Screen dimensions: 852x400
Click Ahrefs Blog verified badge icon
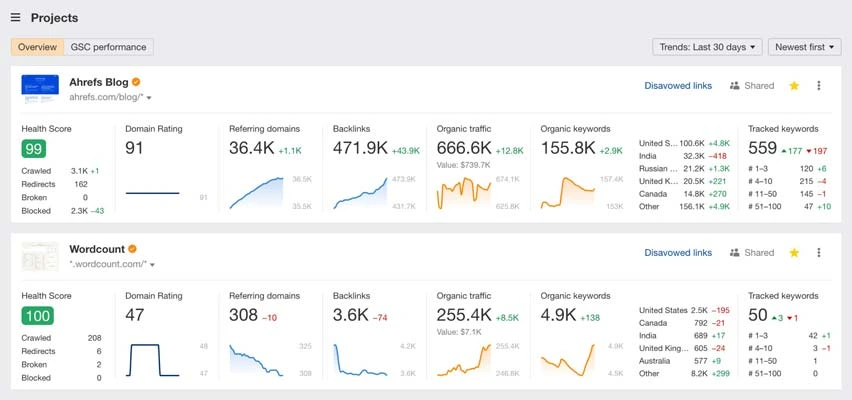click(136, 82)
